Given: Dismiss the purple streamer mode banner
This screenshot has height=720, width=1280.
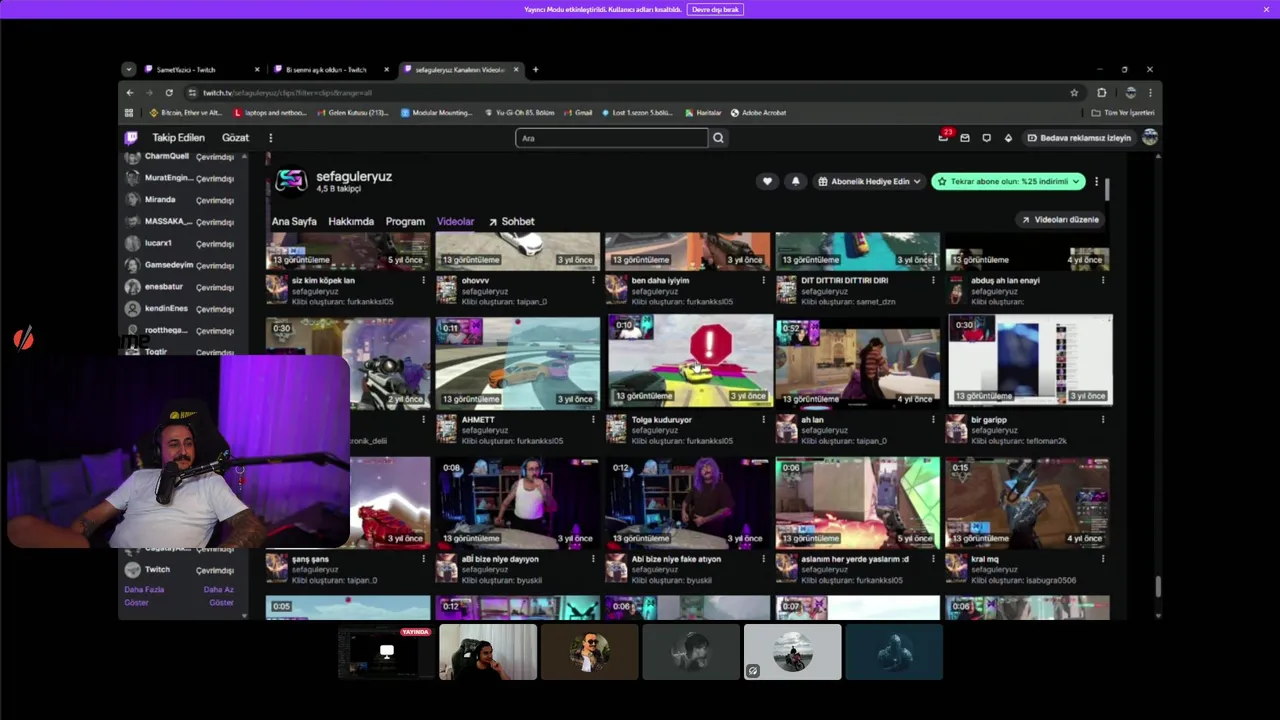Looking at the screenshot, I should (1266, 9).
